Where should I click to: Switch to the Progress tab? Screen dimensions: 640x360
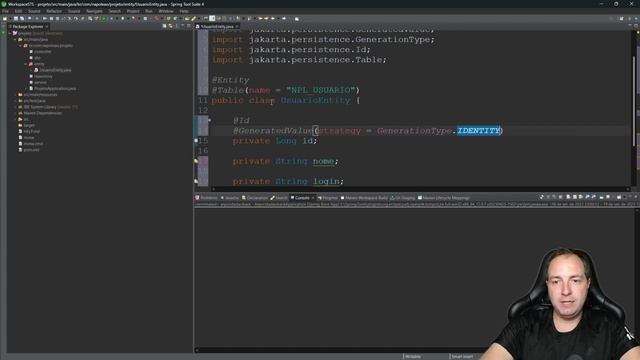pos(328,198)
